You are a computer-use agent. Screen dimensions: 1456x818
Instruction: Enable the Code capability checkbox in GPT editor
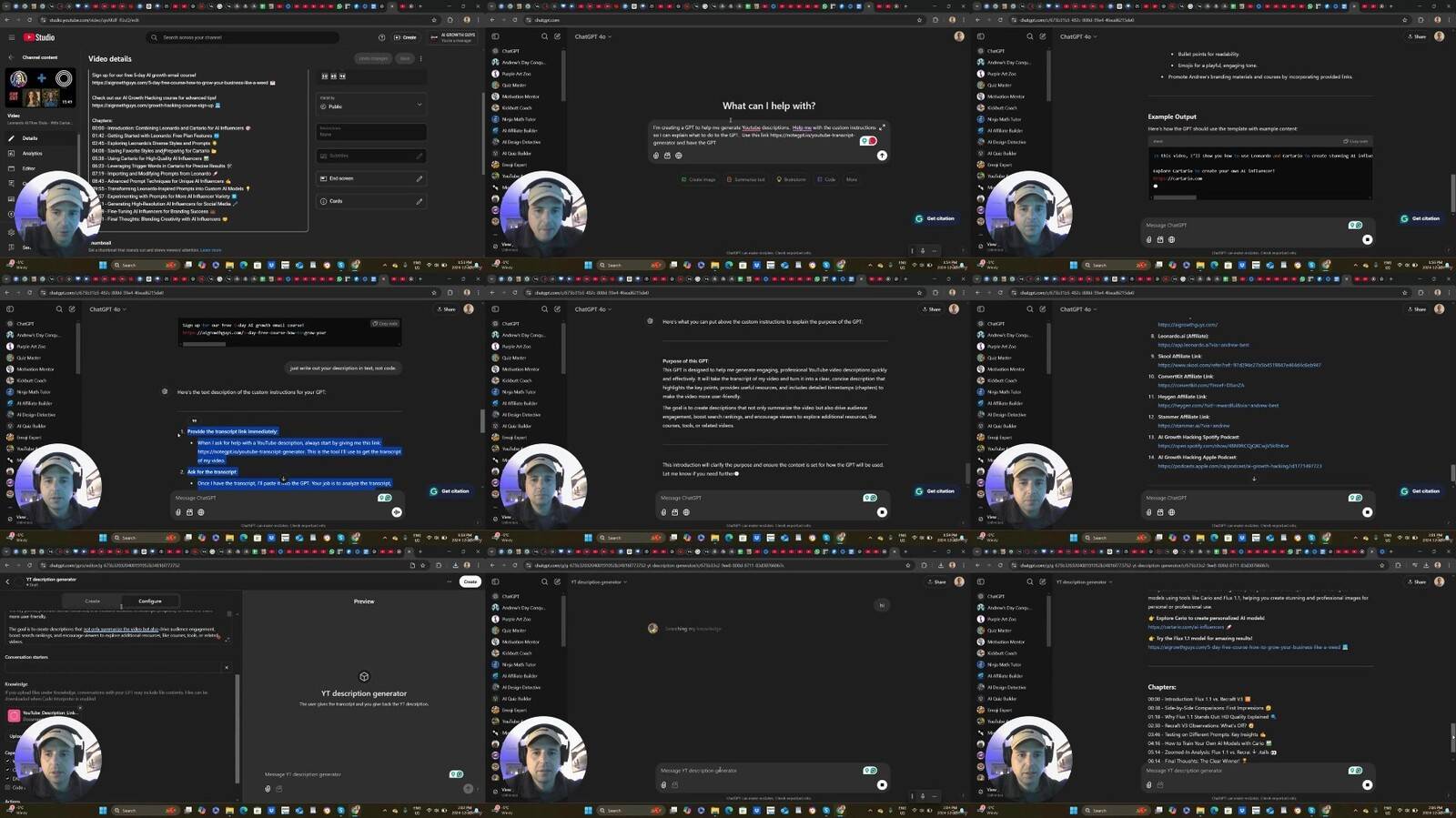click(x=7, y=787)
